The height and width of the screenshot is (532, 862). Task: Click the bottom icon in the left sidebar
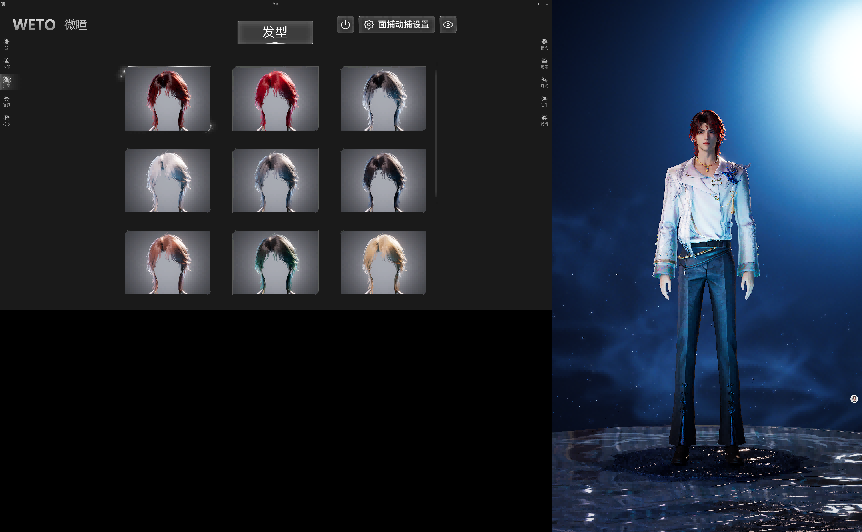pos(7,120)
